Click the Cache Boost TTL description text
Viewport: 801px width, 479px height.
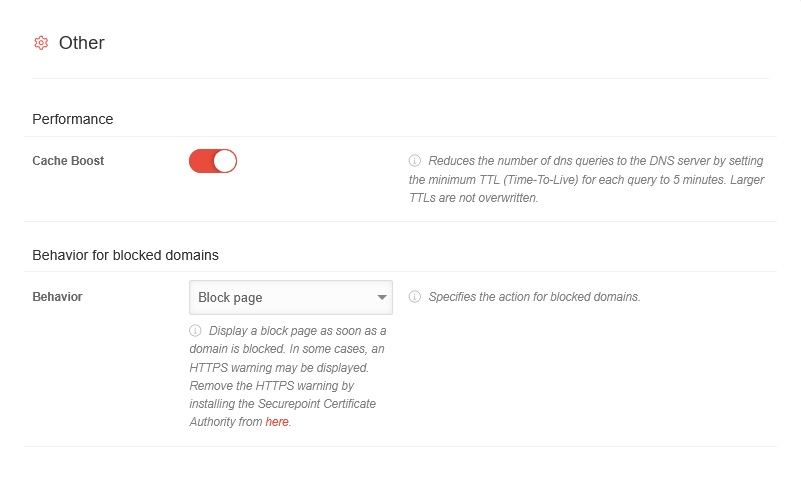pyautogui.click(x=585, y=179)
